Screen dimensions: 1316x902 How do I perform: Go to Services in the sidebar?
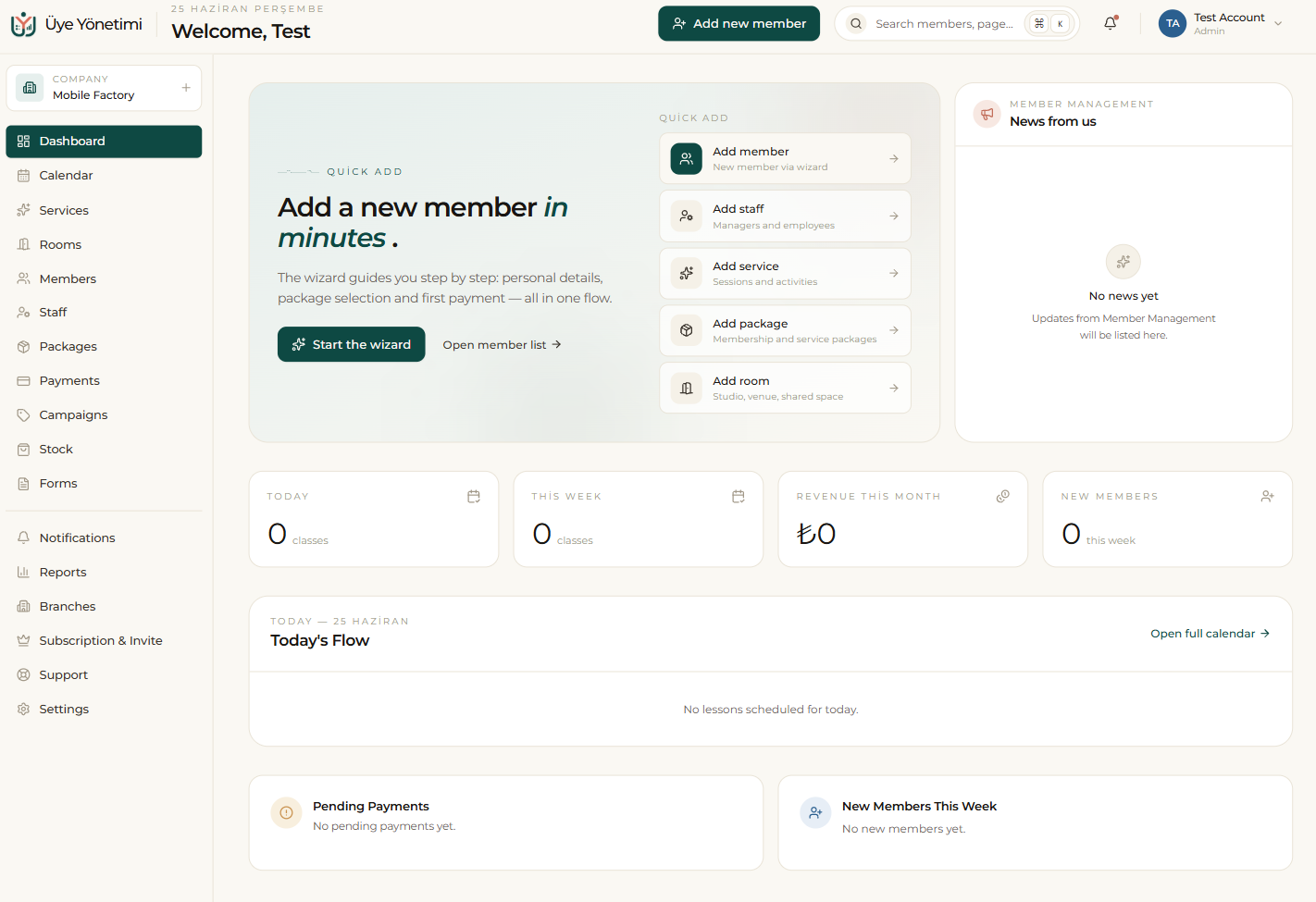(x=104, y=210)
